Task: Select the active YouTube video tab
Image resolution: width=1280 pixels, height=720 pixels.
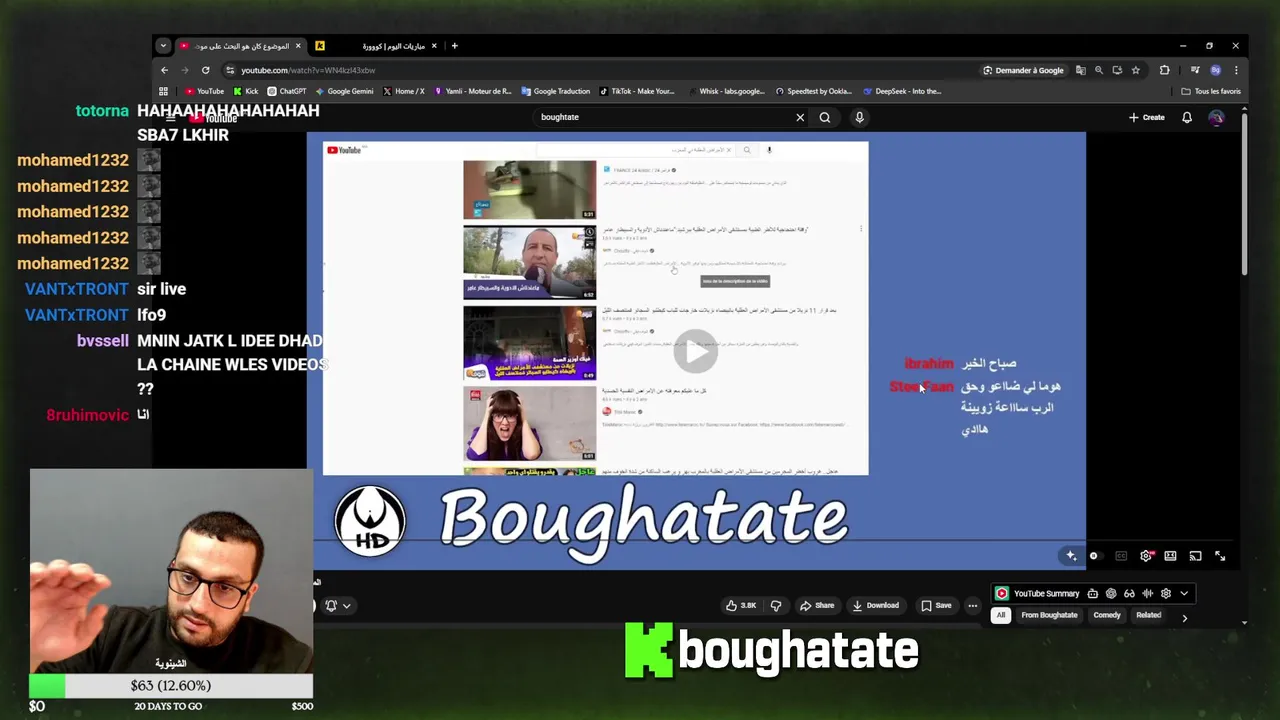Action: click(x=240, y=46)
